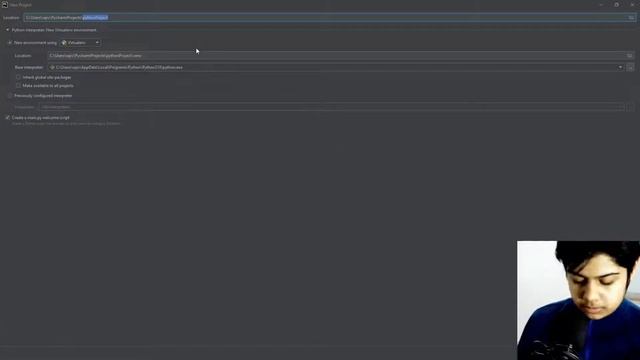This screenshot has height=360, width=640.
Task: Open folder browser for project location
Action: point(631,18)
